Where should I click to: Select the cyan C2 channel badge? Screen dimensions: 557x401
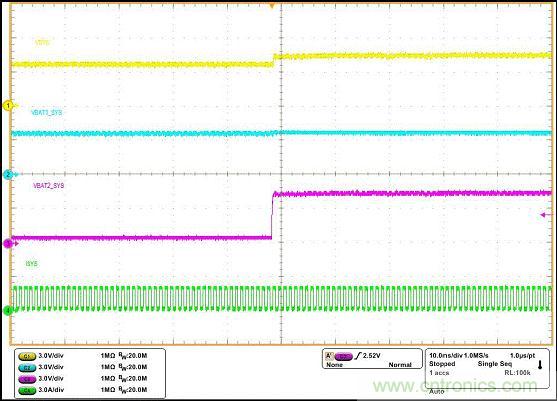coord(27,367)
